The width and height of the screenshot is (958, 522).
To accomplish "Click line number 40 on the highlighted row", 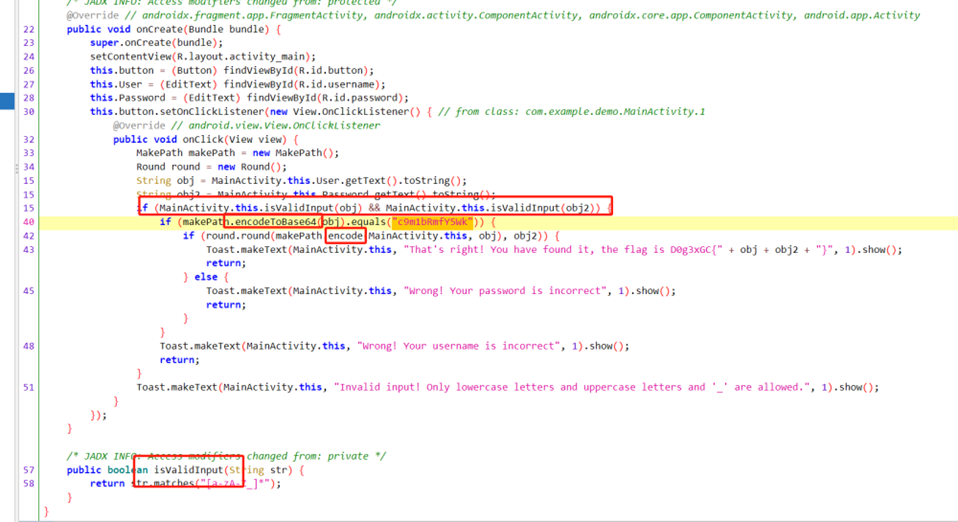I will click(x=29, y=222).
